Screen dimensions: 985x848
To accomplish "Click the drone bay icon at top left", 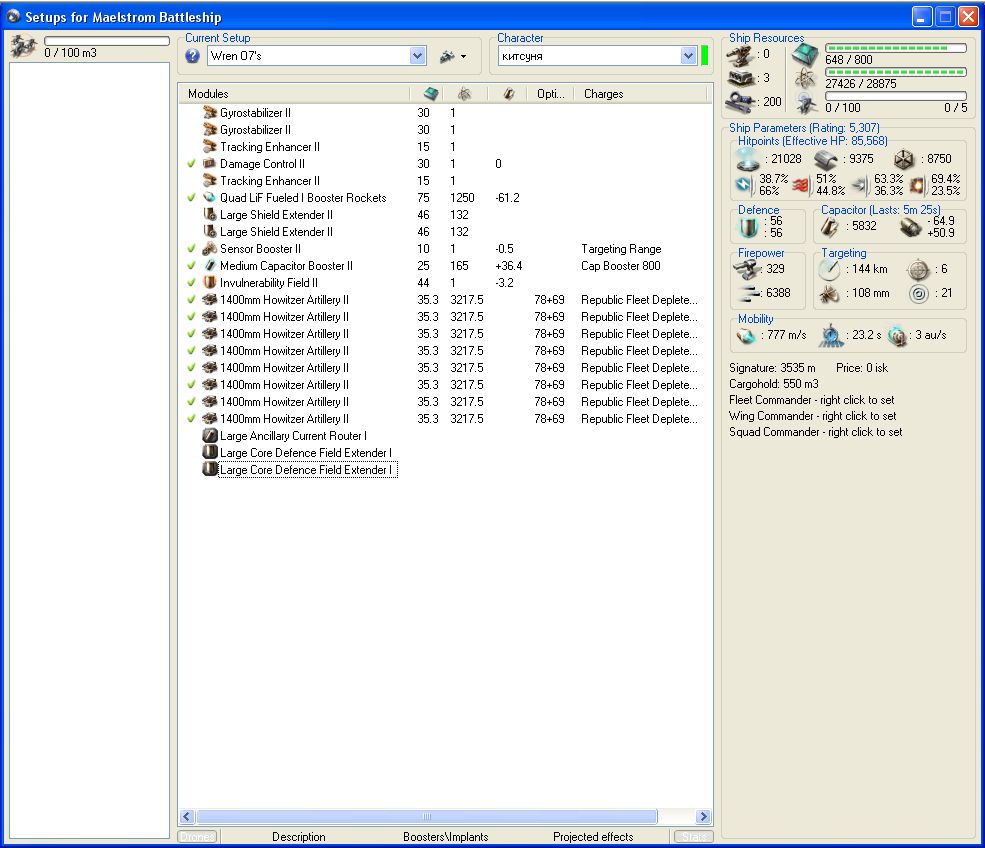I will [22, 47].
